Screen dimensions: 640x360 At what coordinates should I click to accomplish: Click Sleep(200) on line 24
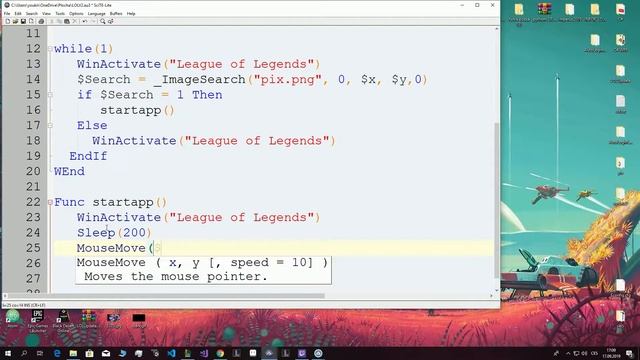tap(114, 233)
